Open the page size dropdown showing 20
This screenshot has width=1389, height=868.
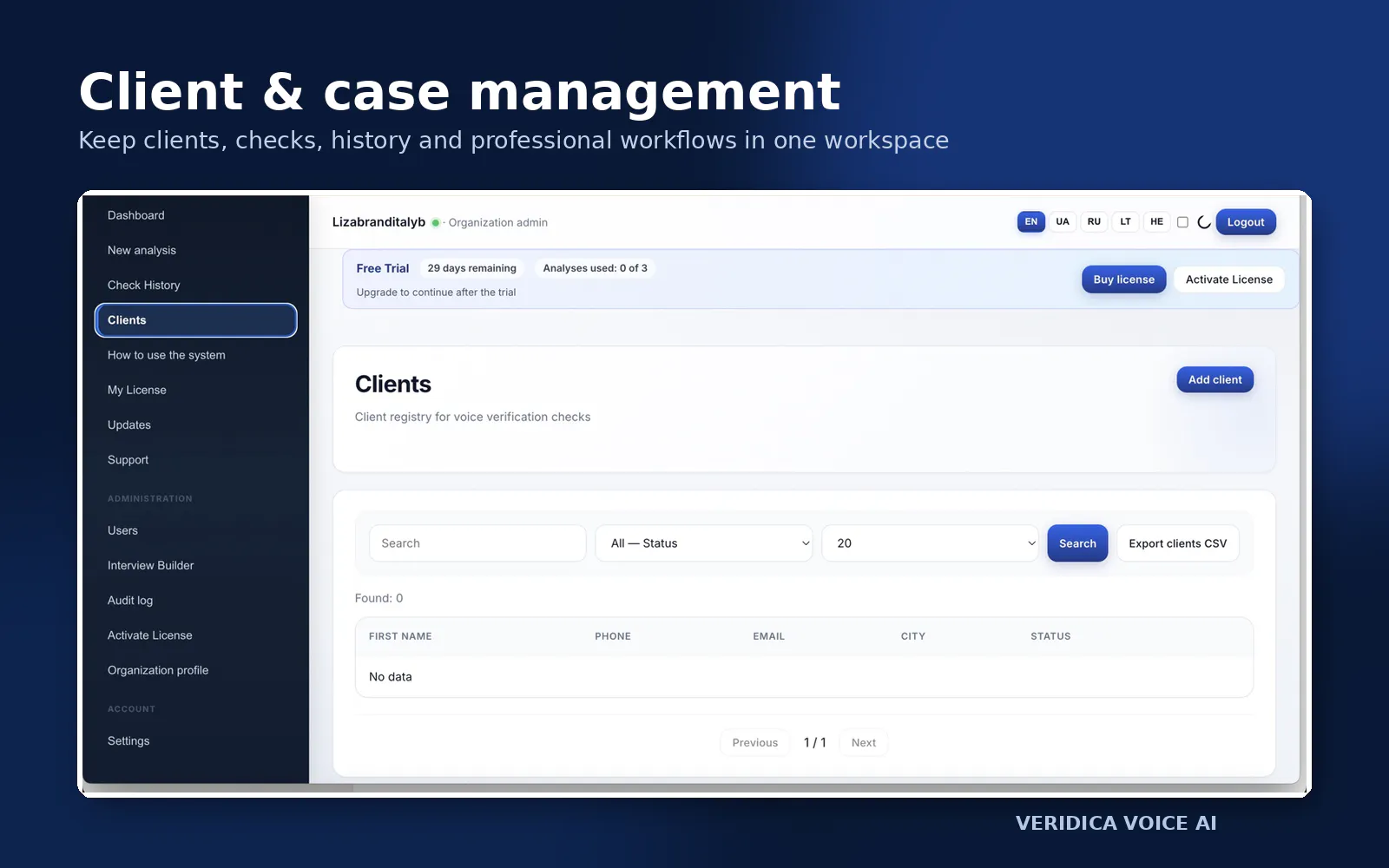[930, 543]
